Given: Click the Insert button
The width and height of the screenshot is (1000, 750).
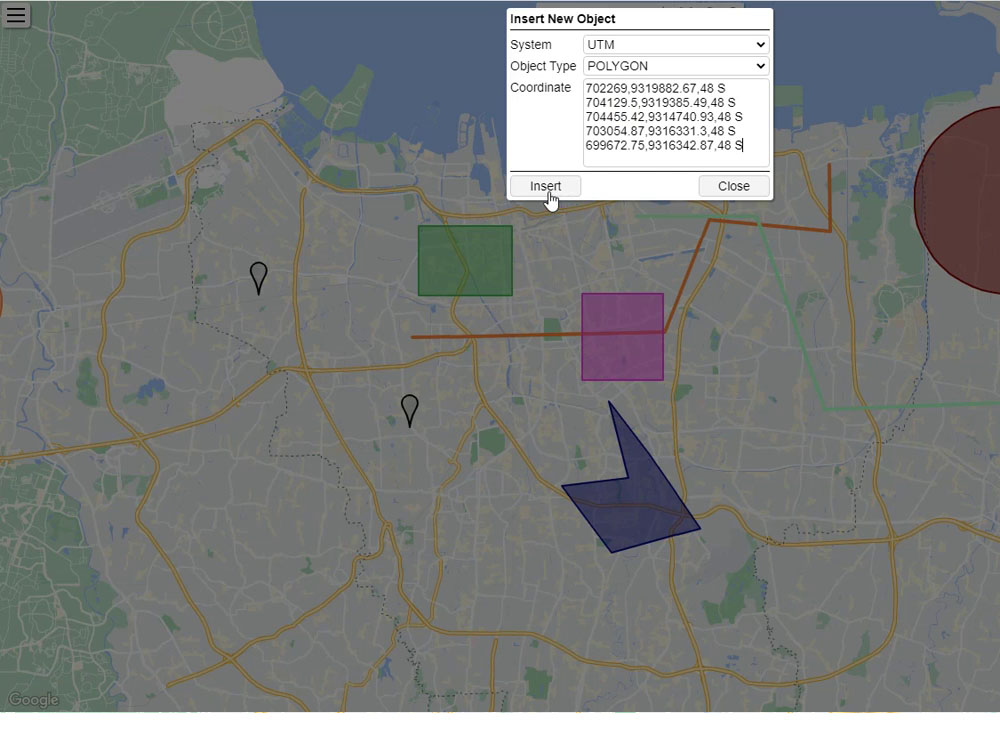Looking at the screenshot, I should coord(545,186).
